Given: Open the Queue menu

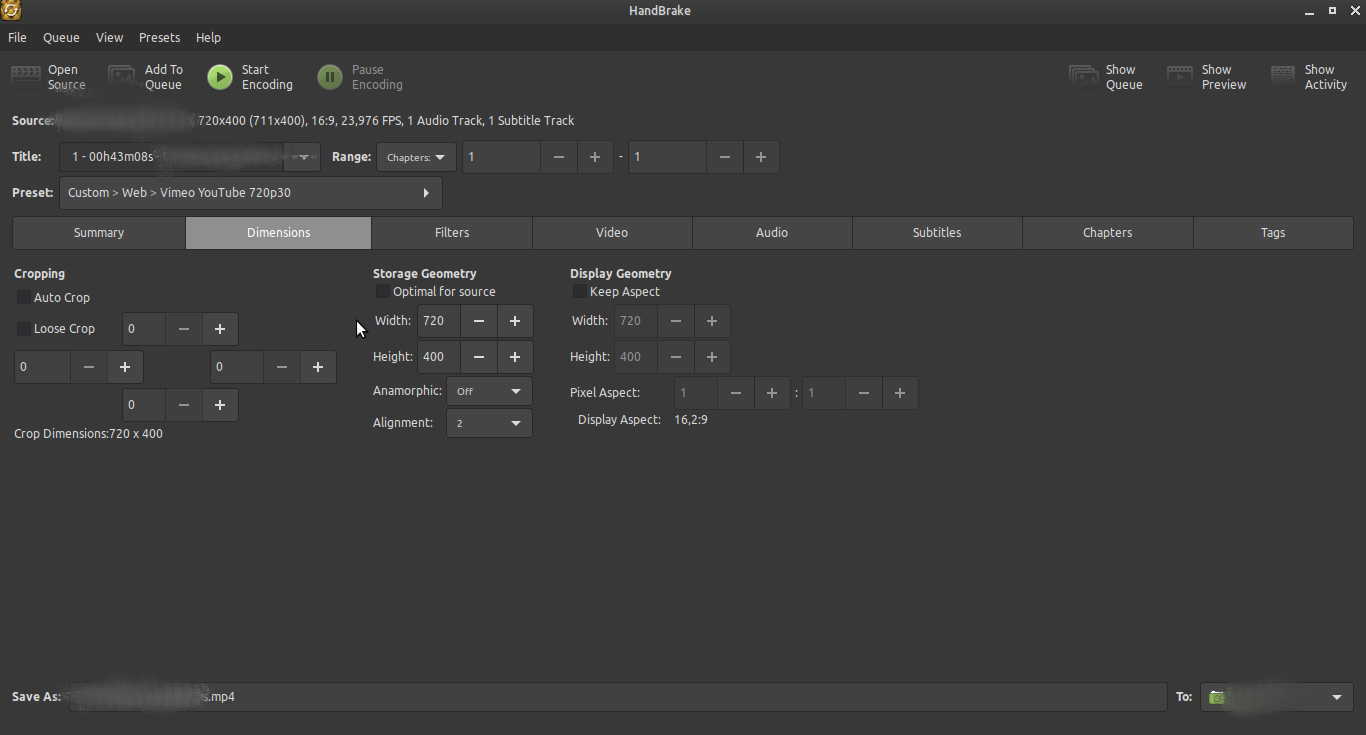Looking at the screenshot, I should pyautogui.click(x=61, y=37).
